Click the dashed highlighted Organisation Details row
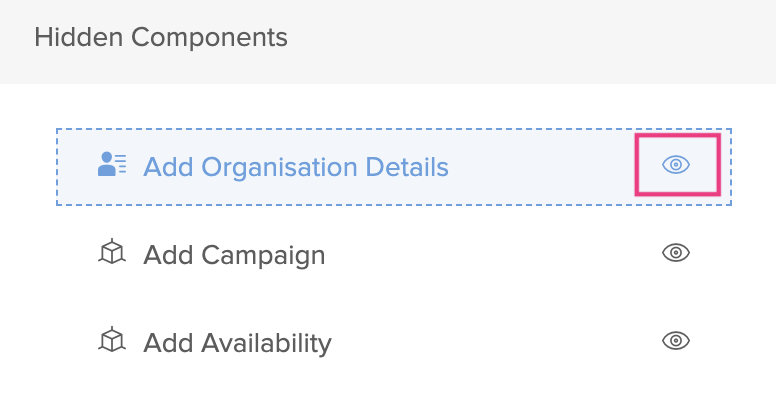This screenshot has width=776, height=402. pyautogui.click(x=540, y=167)
